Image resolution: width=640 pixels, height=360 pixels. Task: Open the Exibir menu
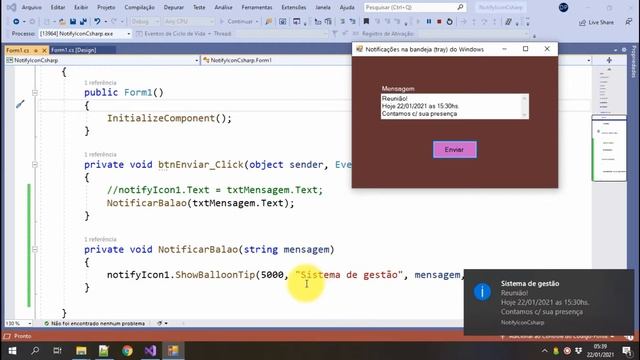(81, 7)
